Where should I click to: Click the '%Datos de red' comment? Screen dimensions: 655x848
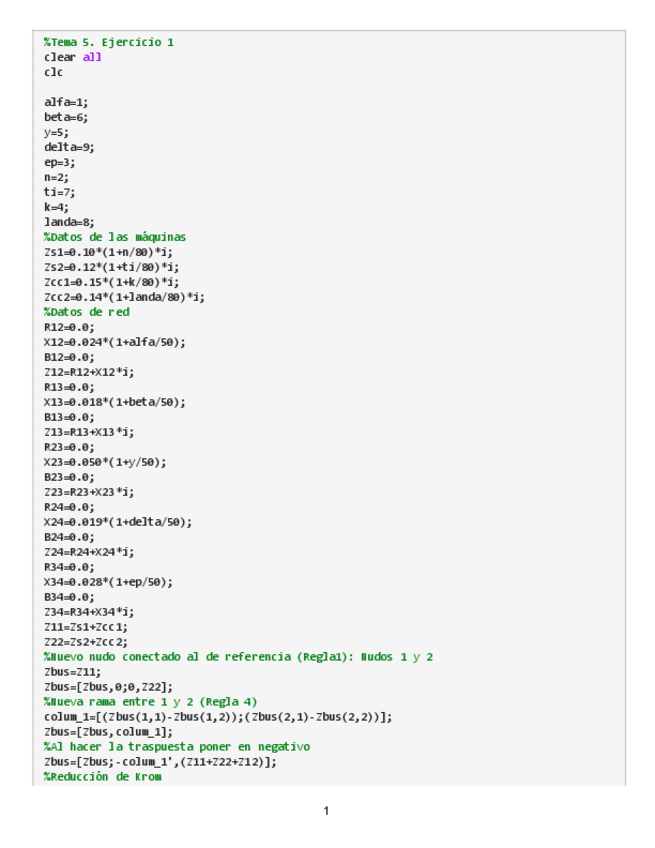coord(87,312)
